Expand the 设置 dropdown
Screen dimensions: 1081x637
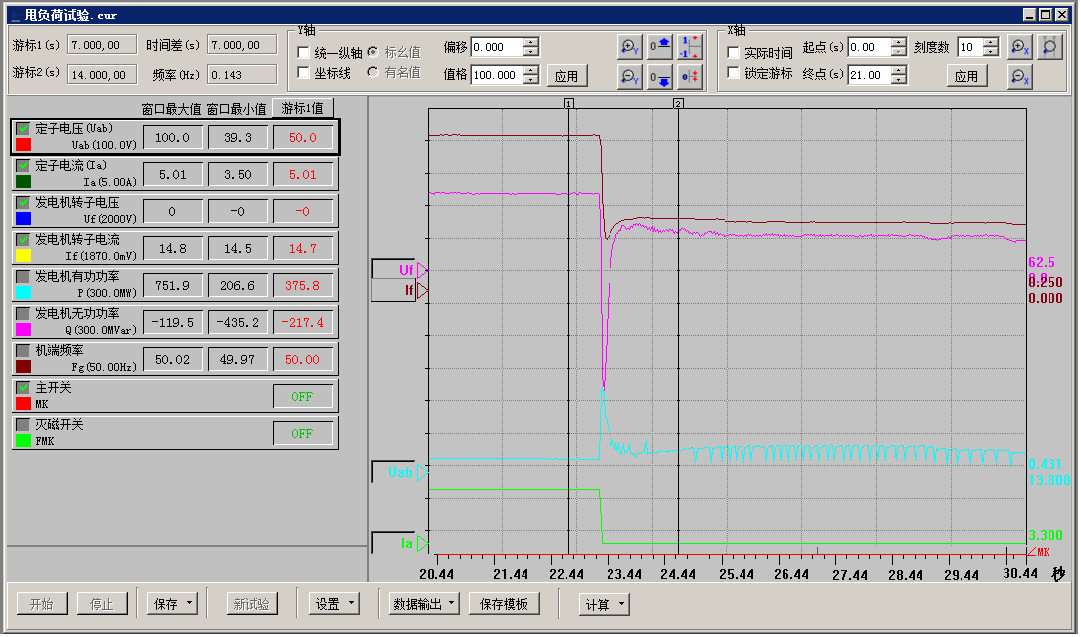click(x=334, y=604)
